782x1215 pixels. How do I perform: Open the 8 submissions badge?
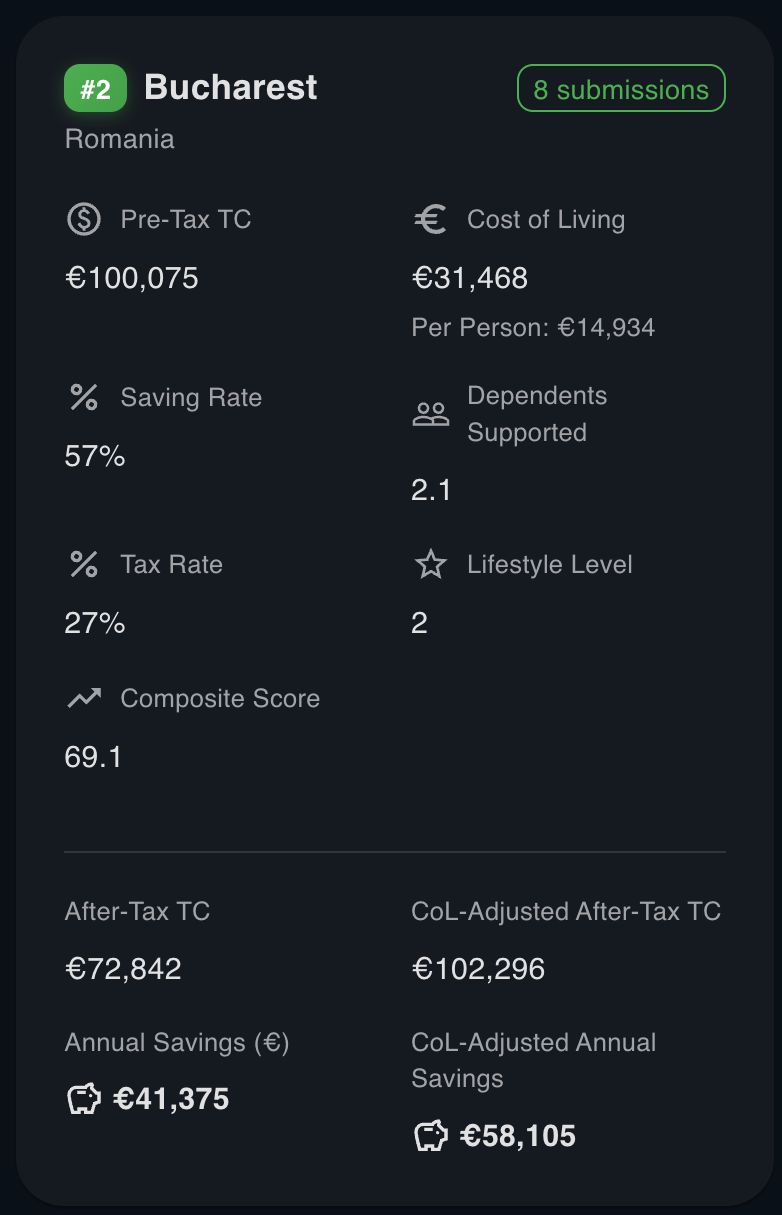pyautogui.click(x=621, y=89)
